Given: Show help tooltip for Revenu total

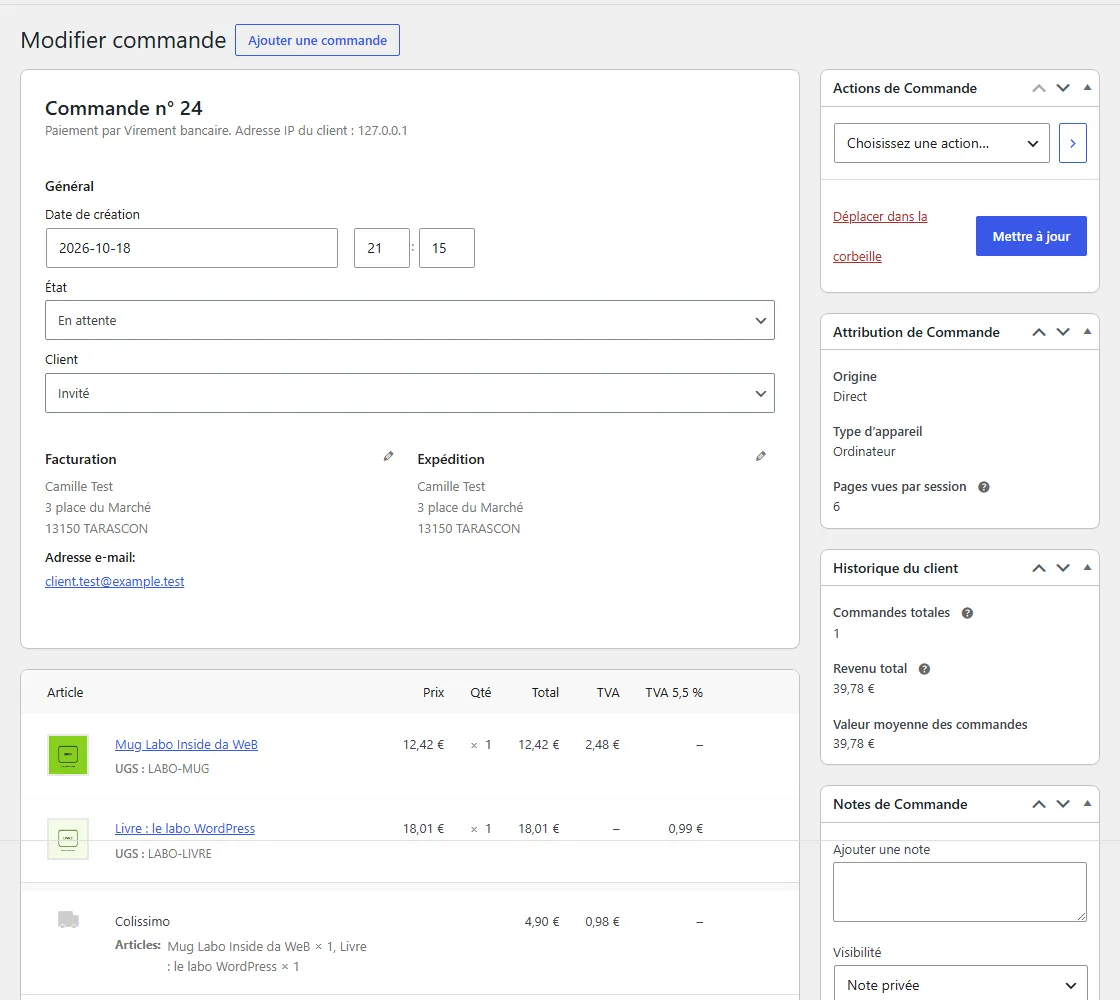Looking at the screenshot, I should pos(924,669).
